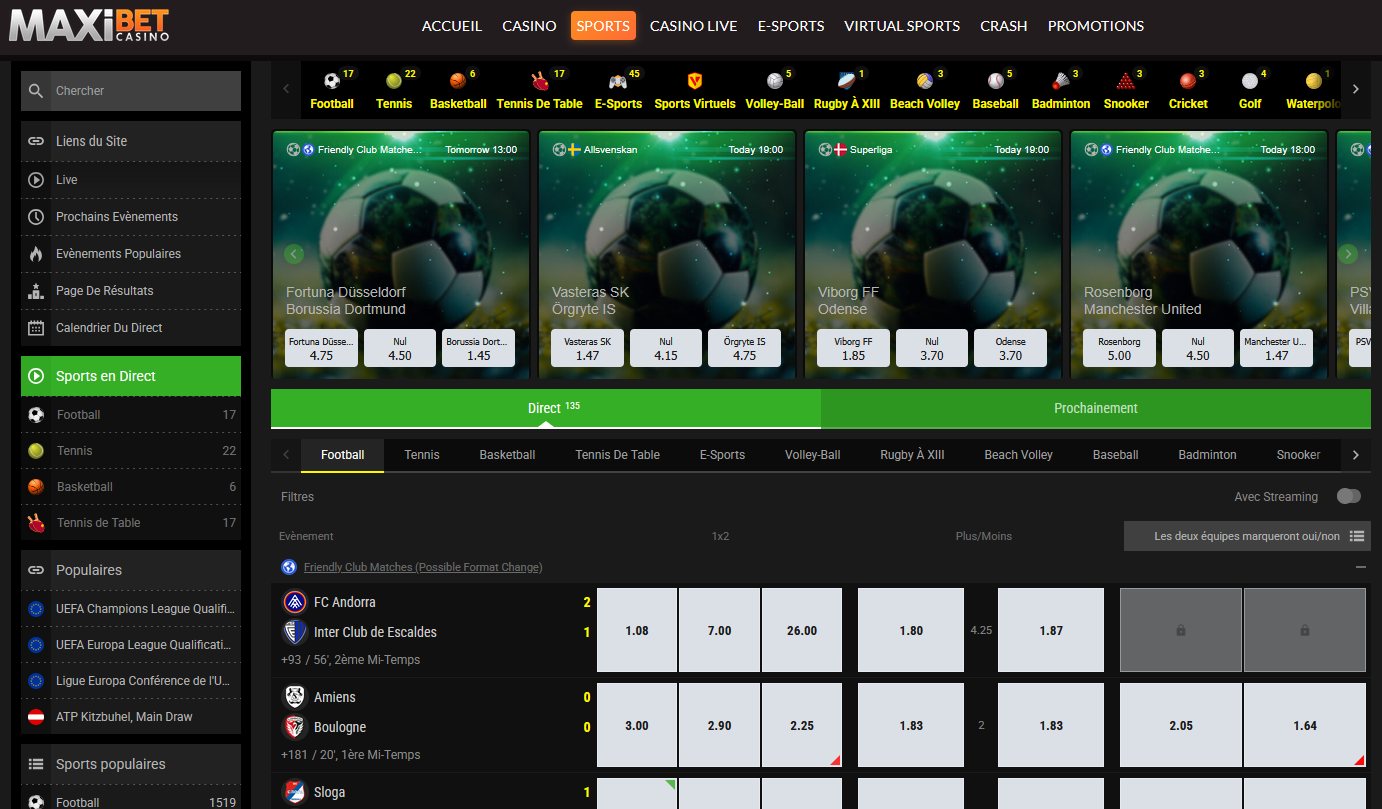Click the Page De Résultats podium icon
This screenshot has width=1382, height=809.
[x=36, y=291]
